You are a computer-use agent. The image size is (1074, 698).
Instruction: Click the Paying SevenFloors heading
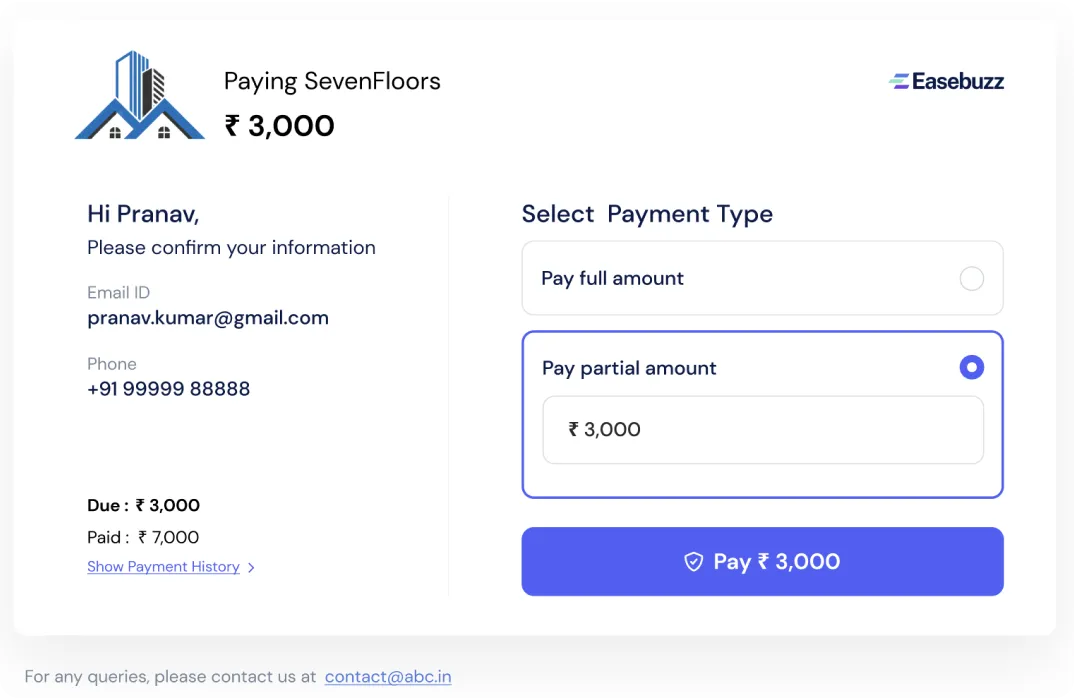(x=332, y=82)
